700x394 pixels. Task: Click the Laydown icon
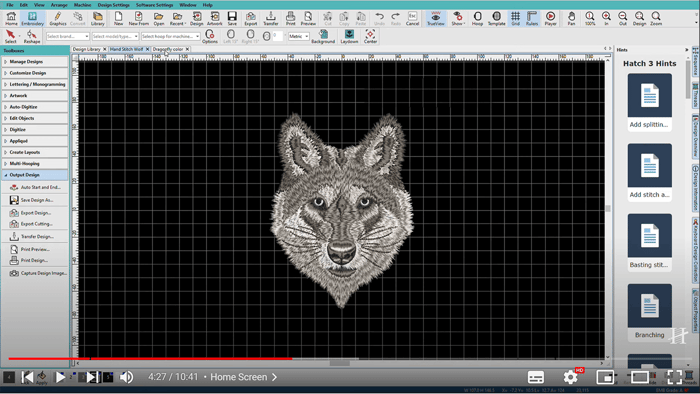(x=349, y=37)
